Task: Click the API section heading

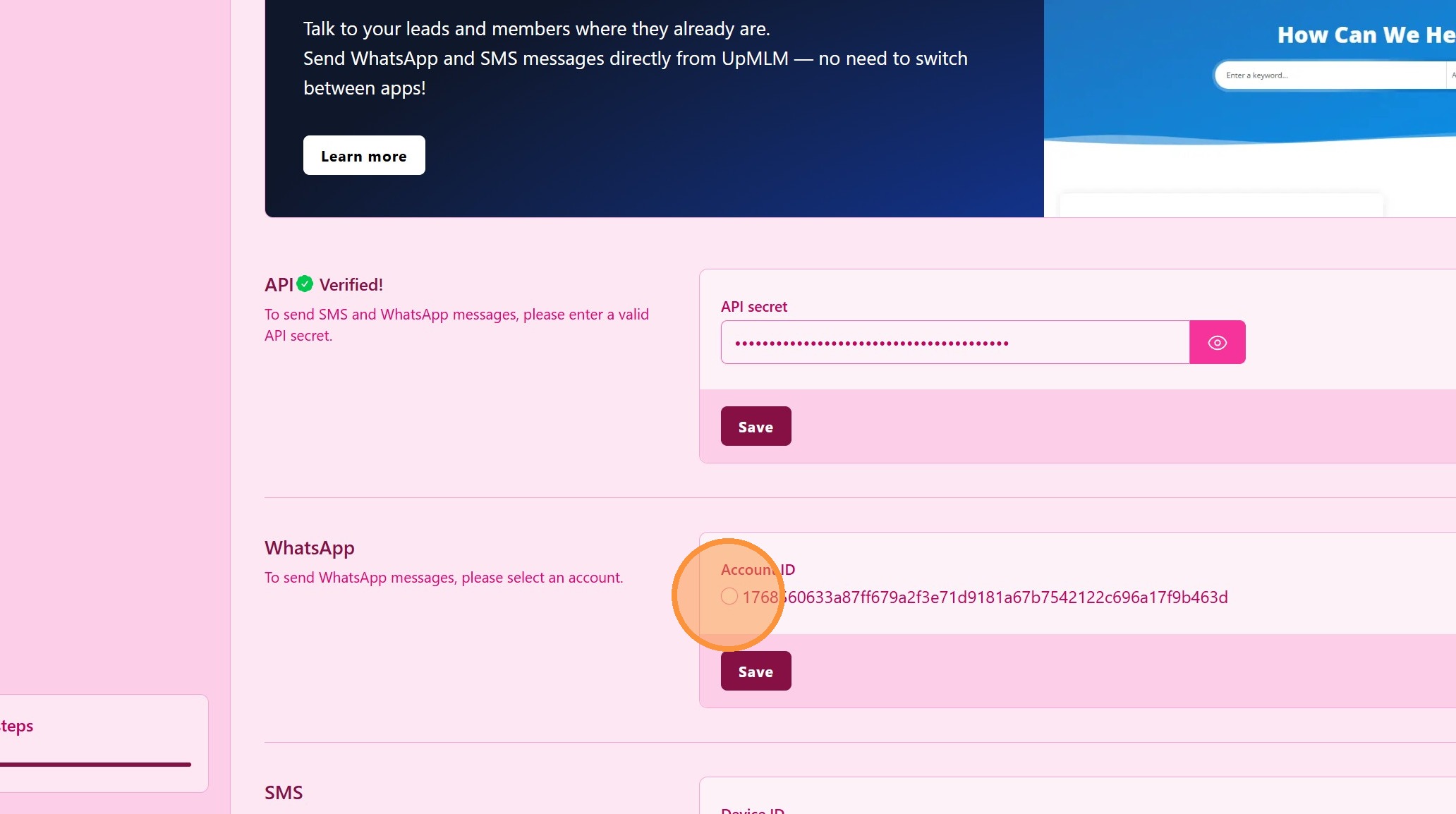Action: tap(279, 285)
